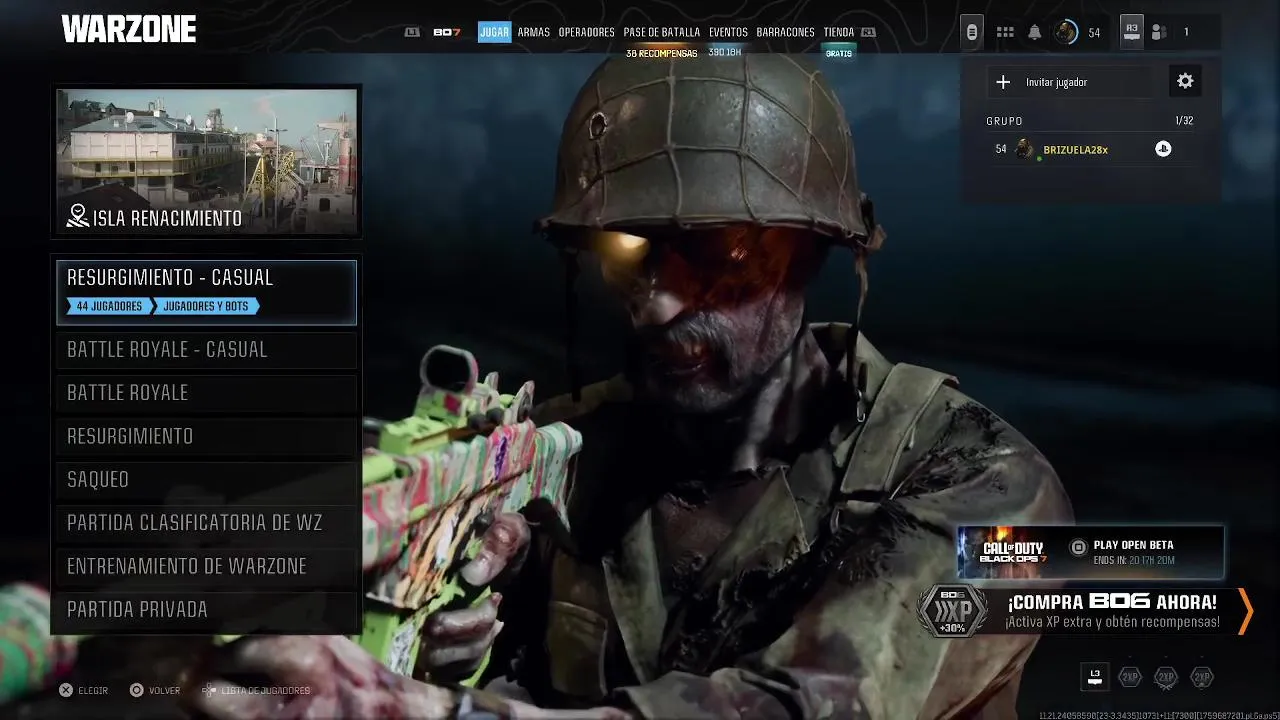Open the TIENDA tab
Image resolution: width=1280 pixels, height=720 pixels.
pyautogui.click(x=839, y=32)
